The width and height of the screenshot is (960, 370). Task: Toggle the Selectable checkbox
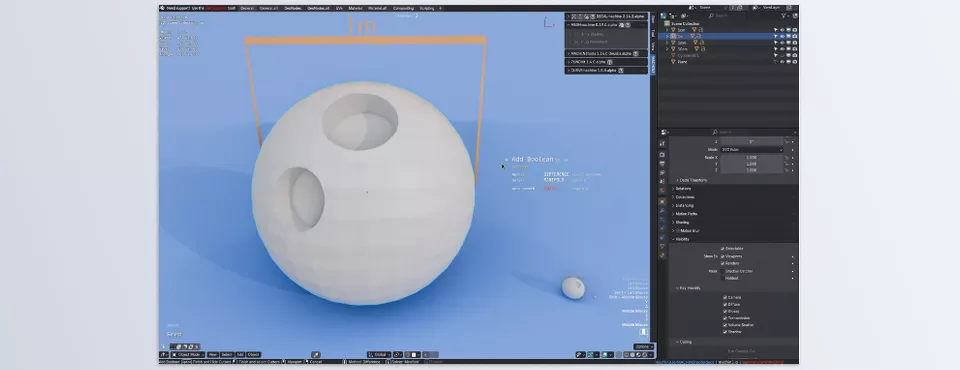(x=723, y=249)
